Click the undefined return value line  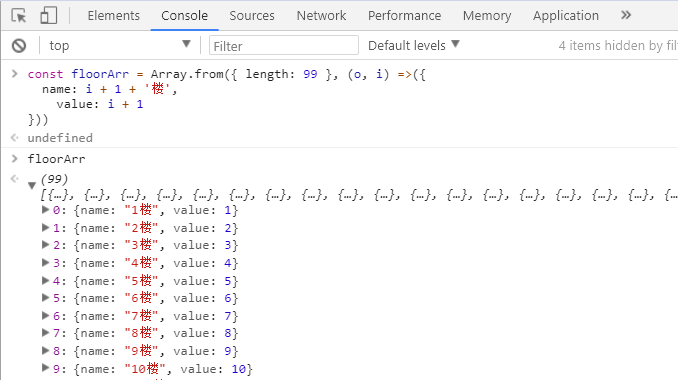coord(60,138)
